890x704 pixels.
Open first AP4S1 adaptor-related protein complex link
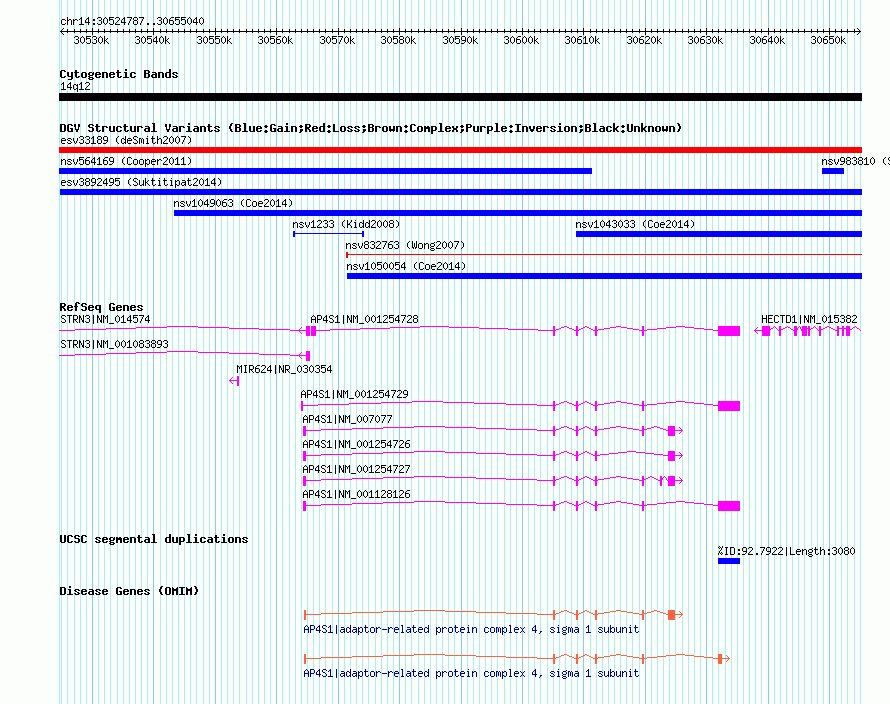click(471, 629)
